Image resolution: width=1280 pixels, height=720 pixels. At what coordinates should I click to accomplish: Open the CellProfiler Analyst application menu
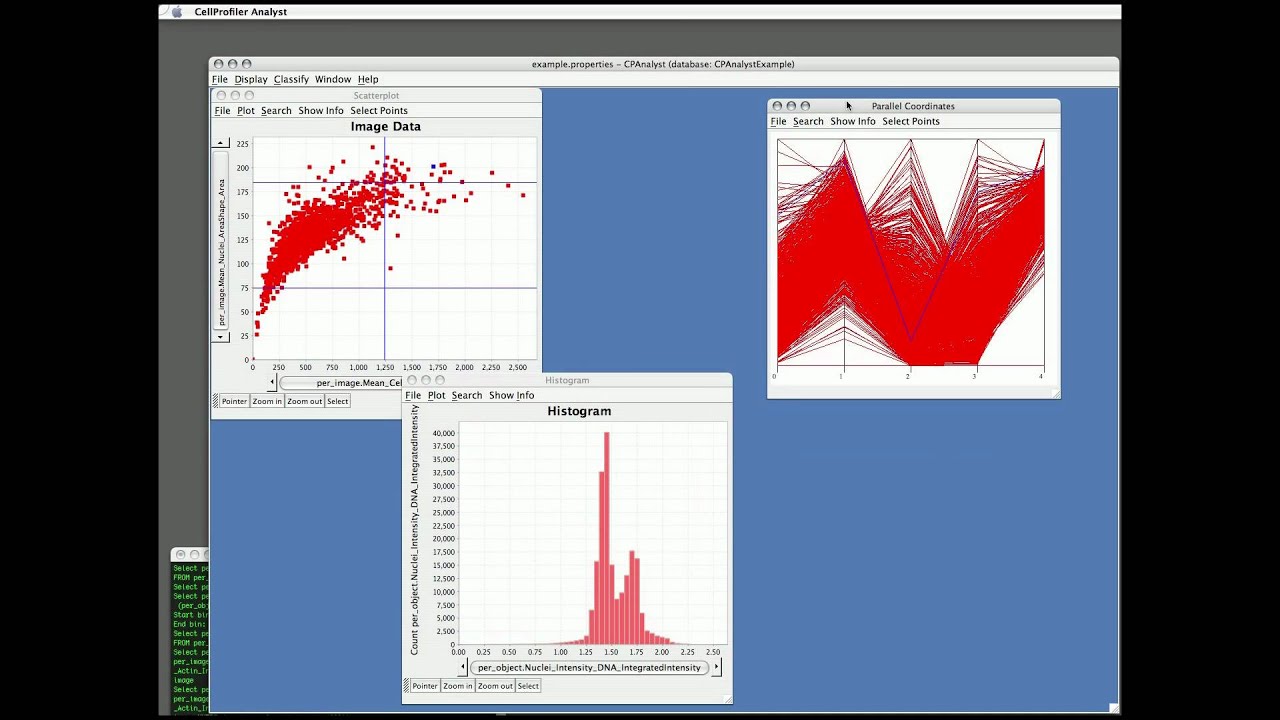coord(240,12)
